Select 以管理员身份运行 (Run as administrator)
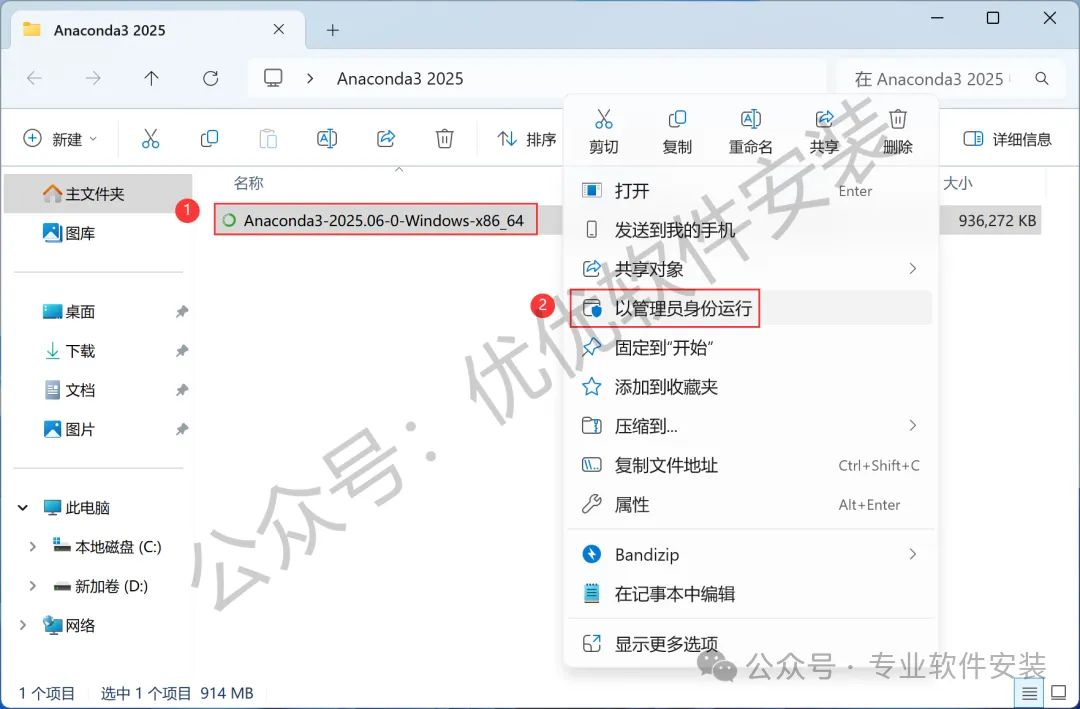Viewport: 1080px width, 709px height. click(751, 308)
